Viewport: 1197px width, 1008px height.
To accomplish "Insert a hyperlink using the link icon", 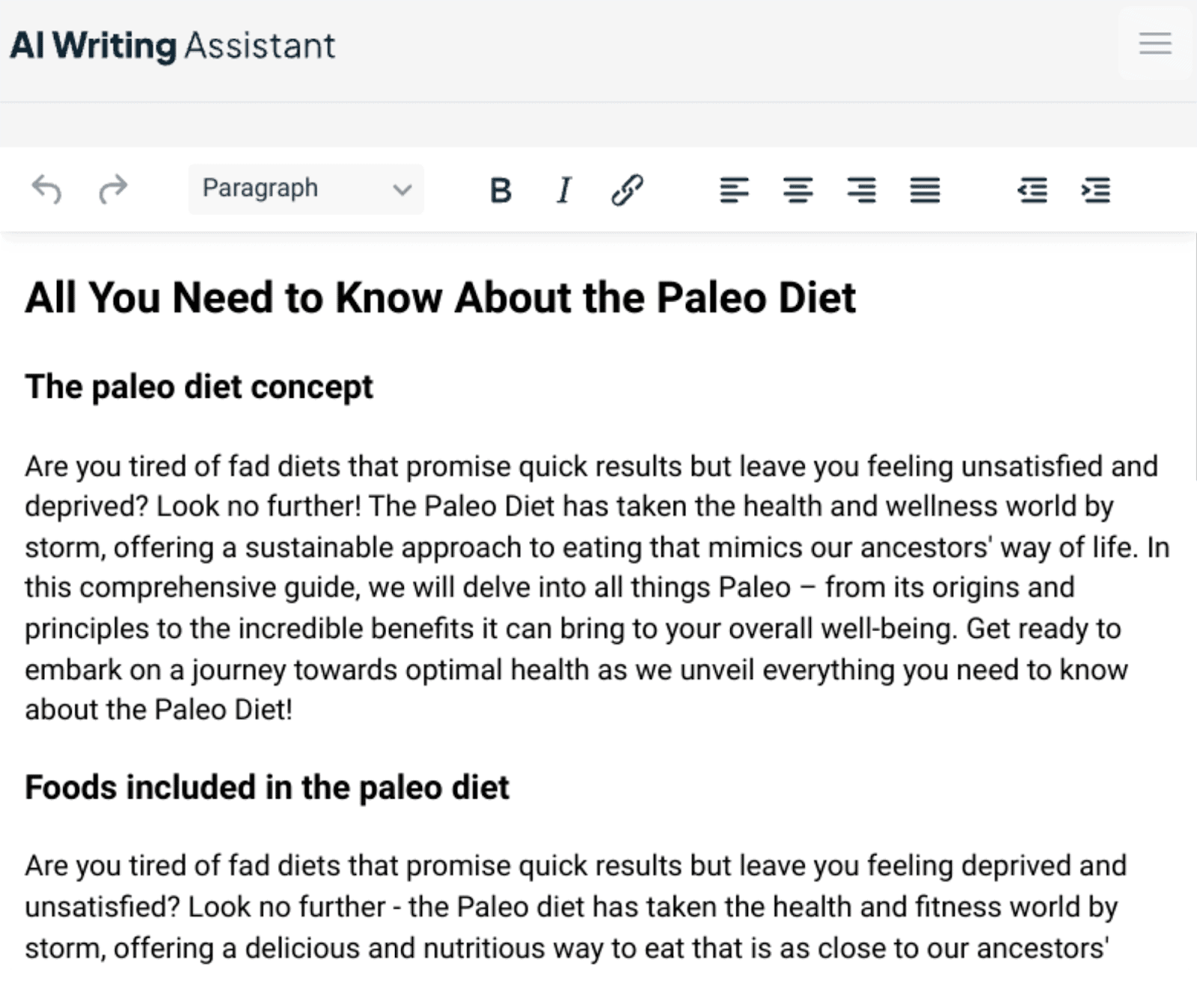I will 627,189.
